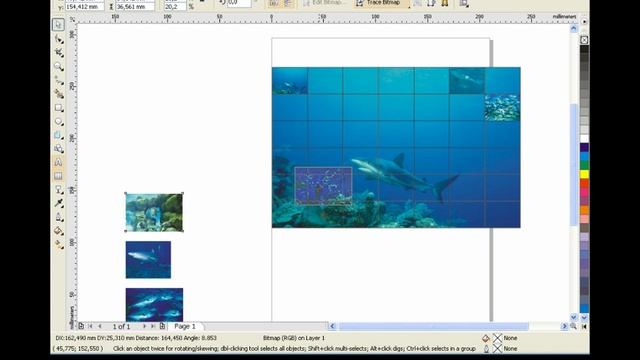Click the cursor coordinates '( 45,775; 152,550 )'
Screen dimensions: 640x360
coord(78,349)
